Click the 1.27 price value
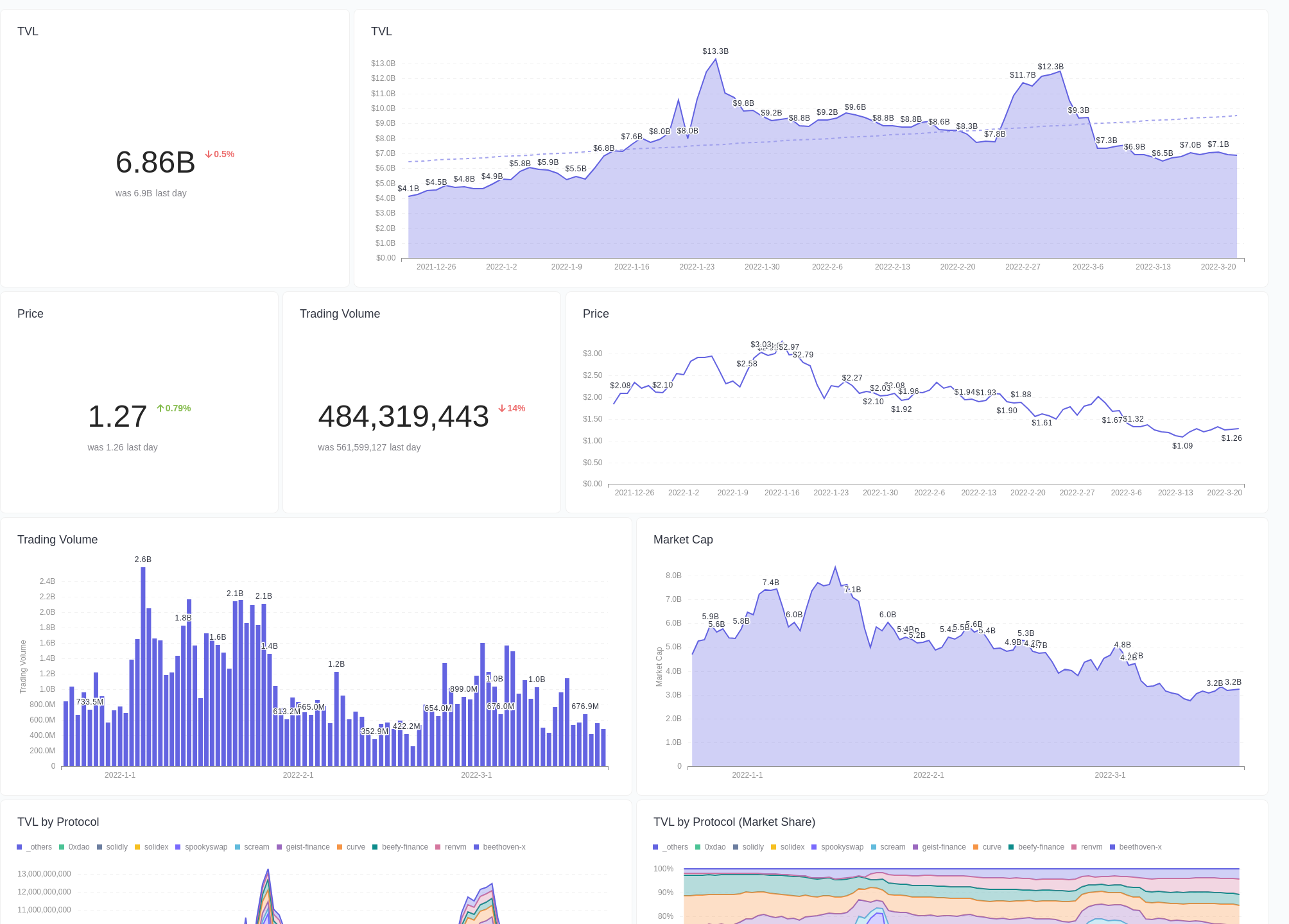The height and width of the screenshot is (924, 1289). tap(117, 416)
